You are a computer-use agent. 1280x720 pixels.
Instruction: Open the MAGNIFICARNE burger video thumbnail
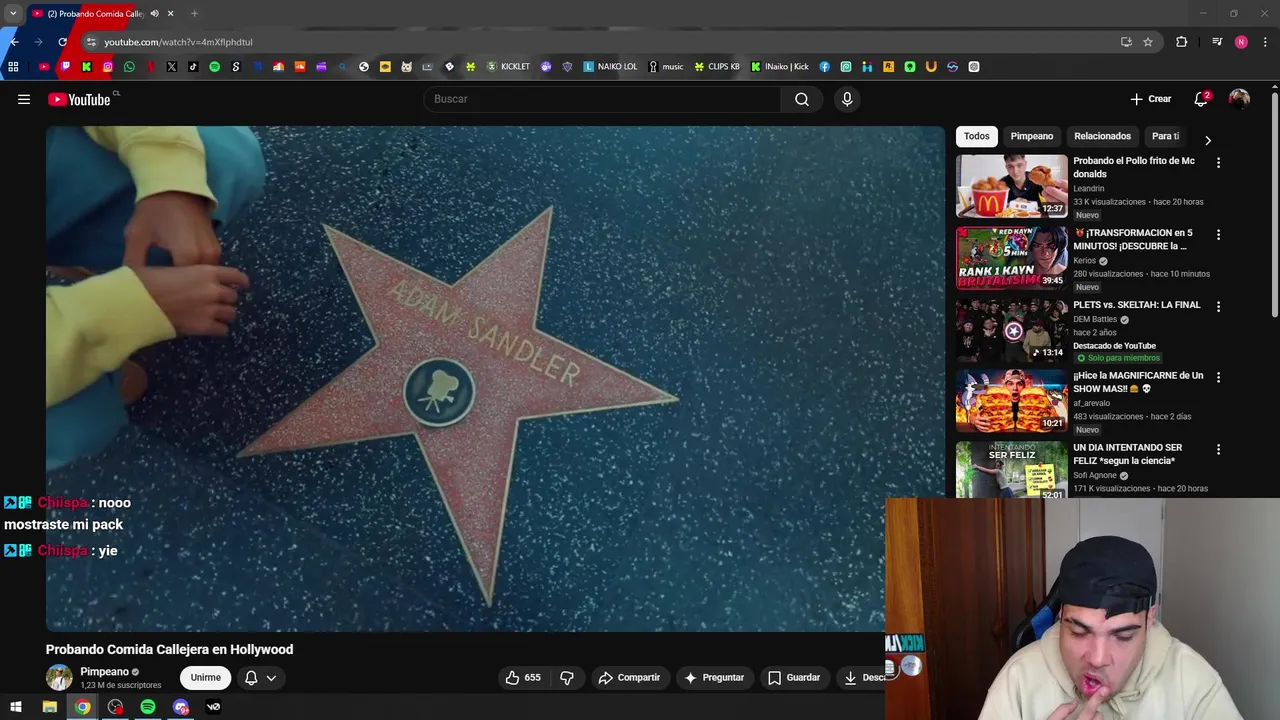point(1012,401)
